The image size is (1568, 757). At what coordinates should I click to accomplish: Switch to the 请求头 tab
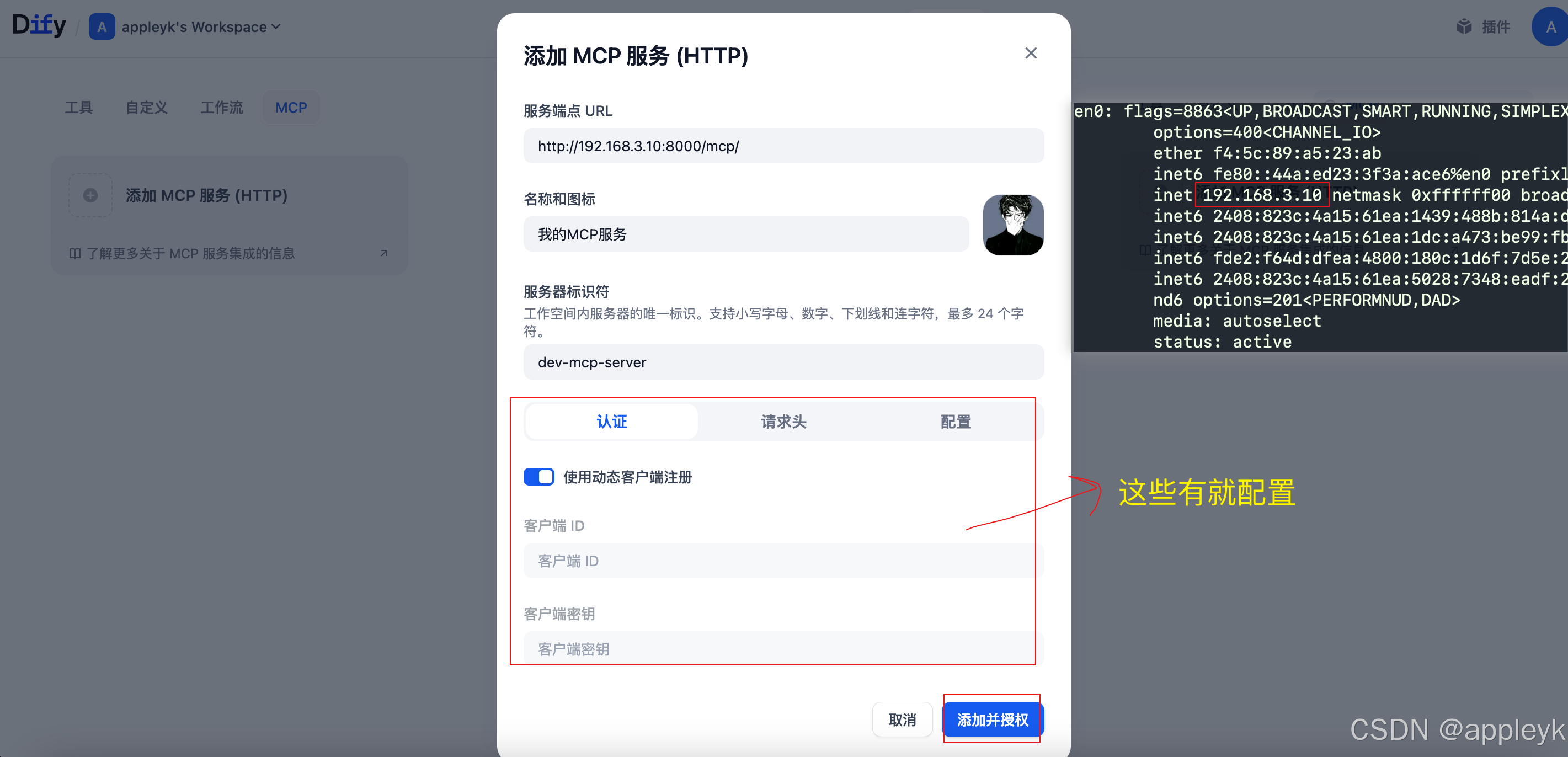coord(783,422)
